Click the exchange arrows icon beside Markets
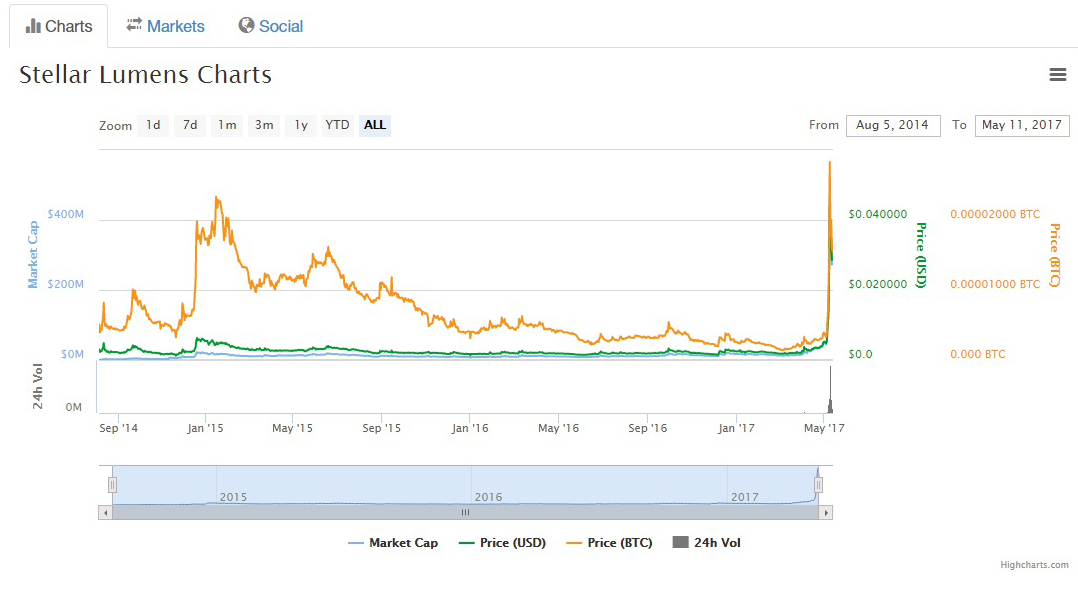The image size is (1078, 591). (134, 25)
